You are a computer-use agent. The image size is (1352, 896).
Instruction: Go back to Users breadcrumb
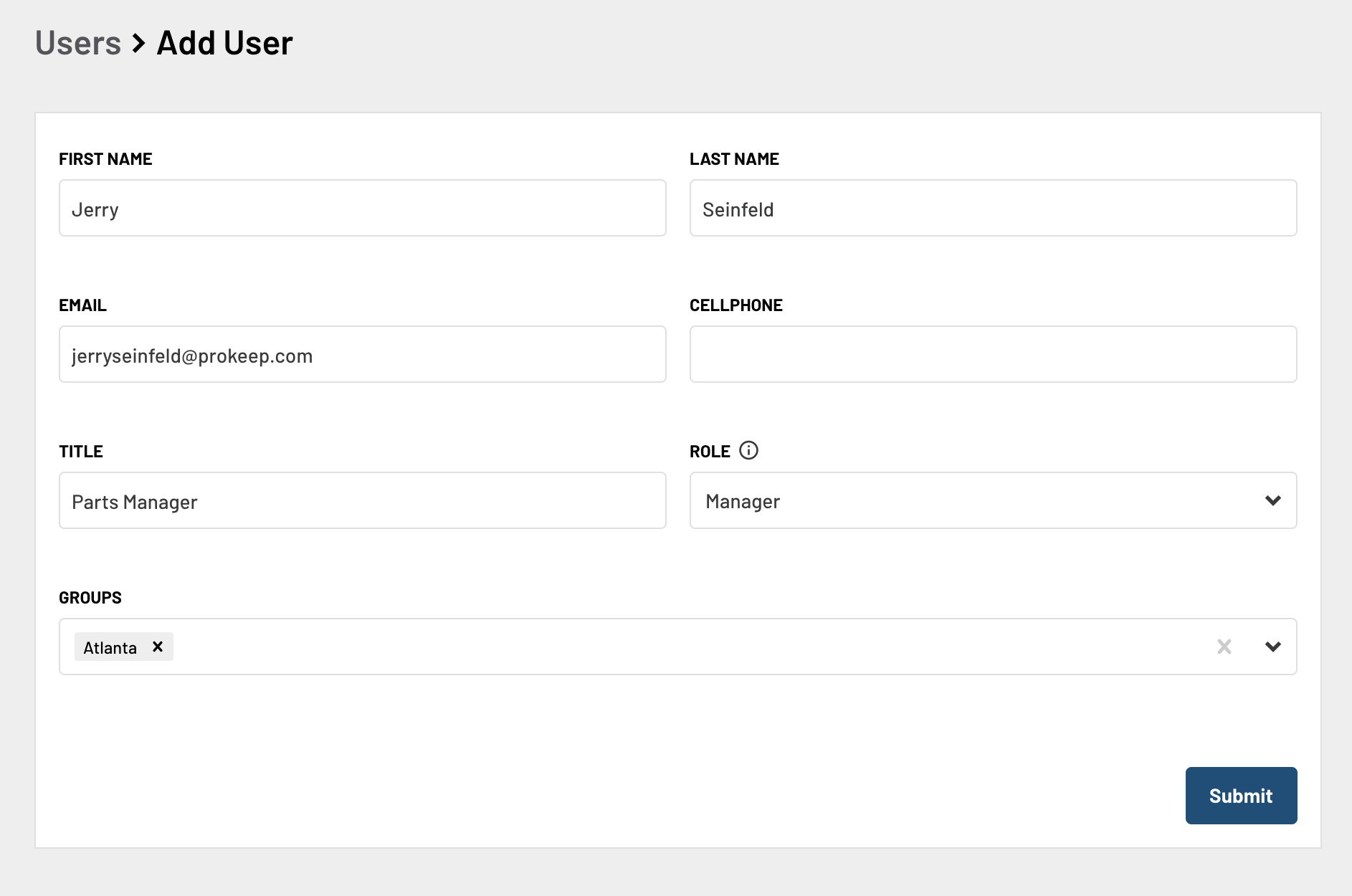(x=78, y=43)
